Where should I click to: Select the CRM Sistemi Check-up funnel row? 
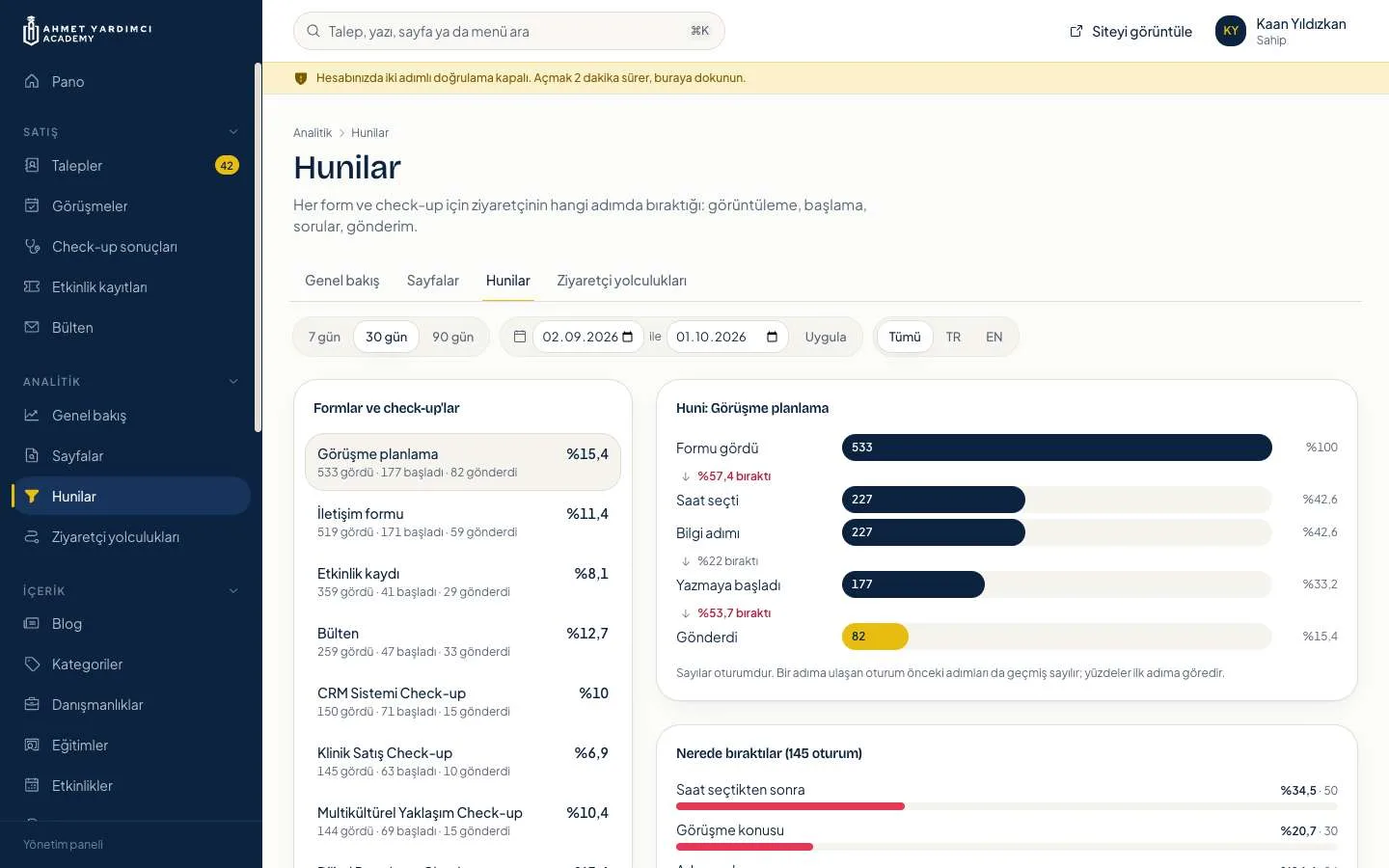coord(463,701)
